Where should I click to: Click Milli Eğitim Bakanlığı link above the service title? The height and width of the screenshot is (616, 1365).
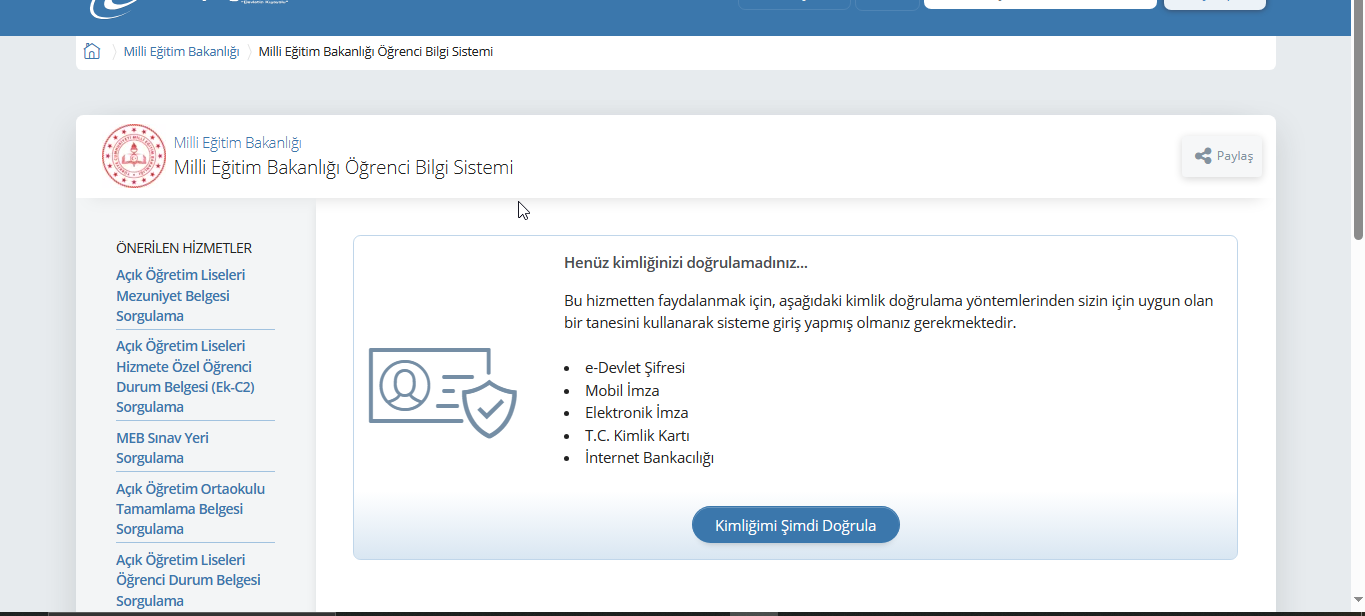(238, 143)
